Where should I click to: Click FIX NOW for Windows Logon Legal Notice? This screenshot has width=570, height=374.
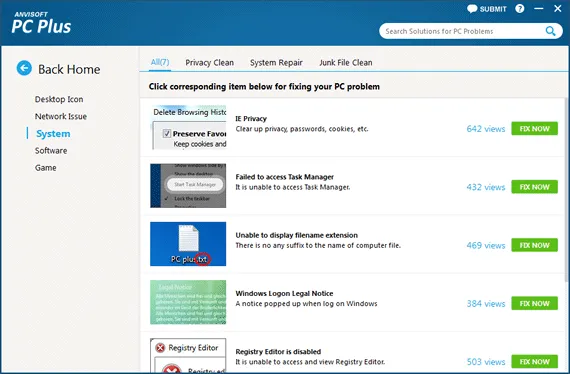click(x=534, y=303)
